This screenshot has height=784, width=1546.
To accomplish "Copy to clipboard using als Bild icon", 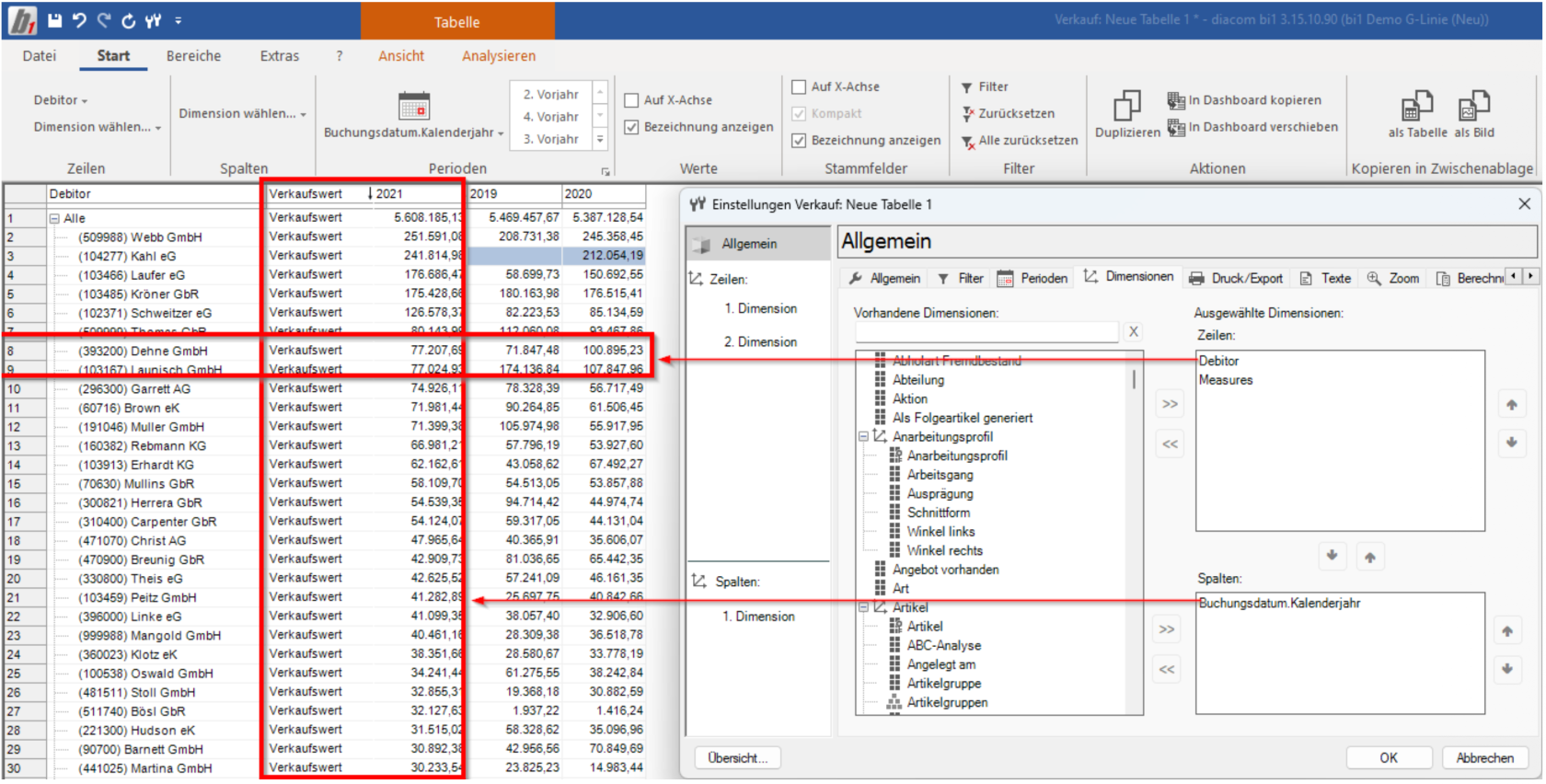I will click(1474, 106).
